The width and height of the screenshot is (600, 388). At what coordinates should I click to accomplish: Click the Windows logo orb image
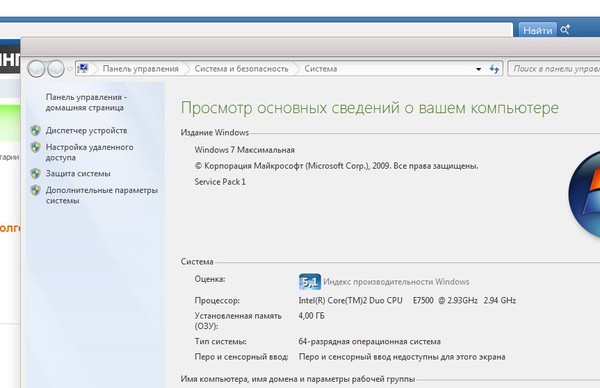584,195
